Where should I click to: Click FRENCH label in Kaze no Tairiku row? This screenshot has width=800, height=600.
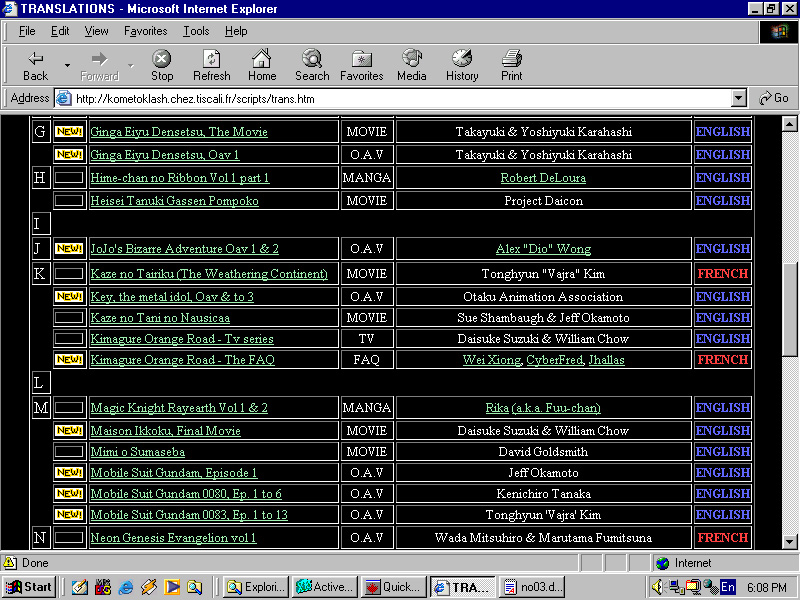pos(722,273)
